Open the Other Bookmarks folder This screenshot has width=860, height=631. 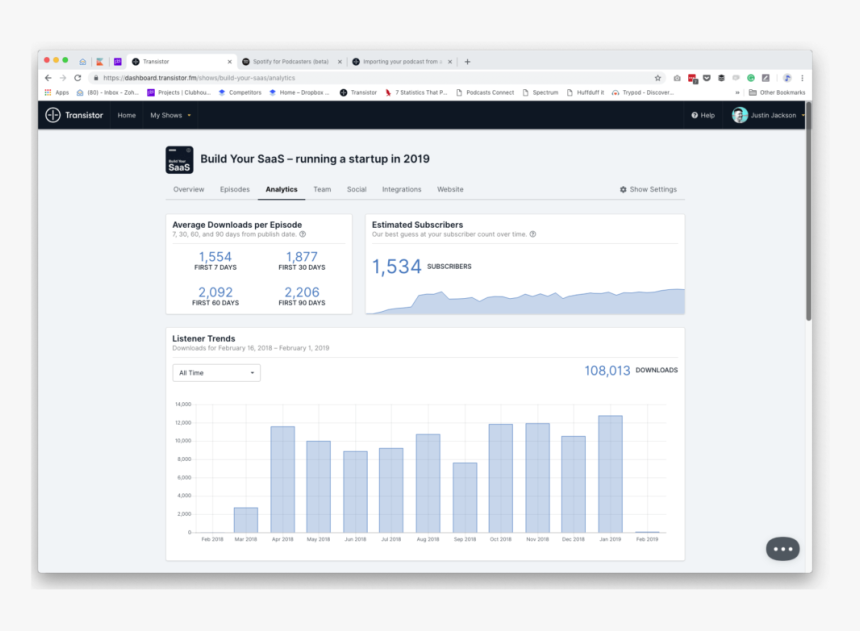pos(777,92)
